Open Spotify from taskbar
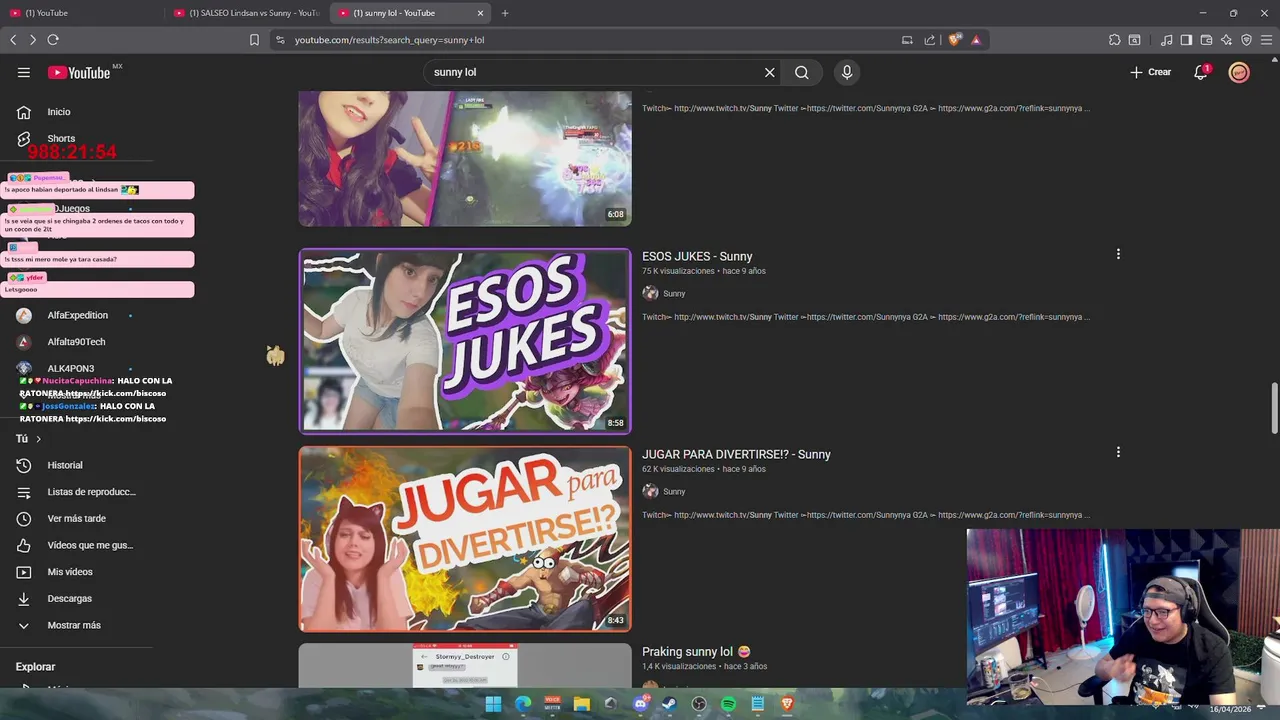This screenshot has width=1280, height=720. [729, 704]
